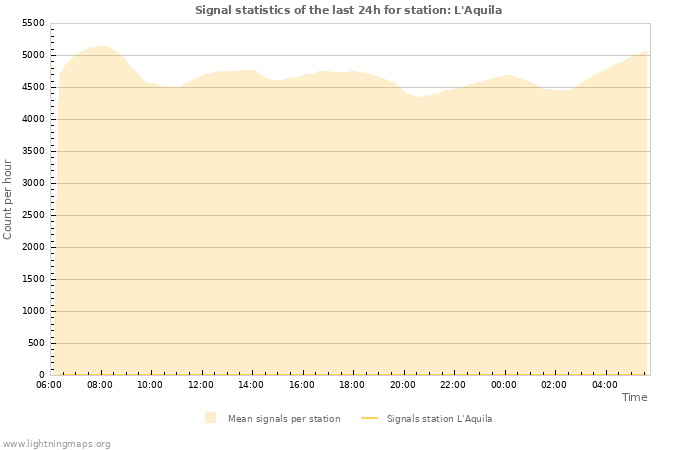Viewport: 700px width, 450px height.
Task: Pick the 20:00 time tick label
Action: coord(403,384)
